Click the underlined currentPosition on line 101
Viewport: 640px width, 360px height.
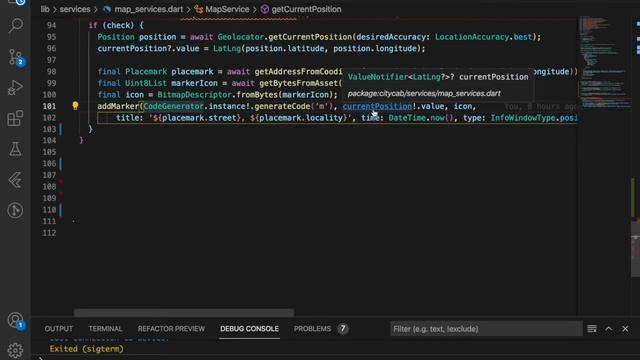coord(377,106)
